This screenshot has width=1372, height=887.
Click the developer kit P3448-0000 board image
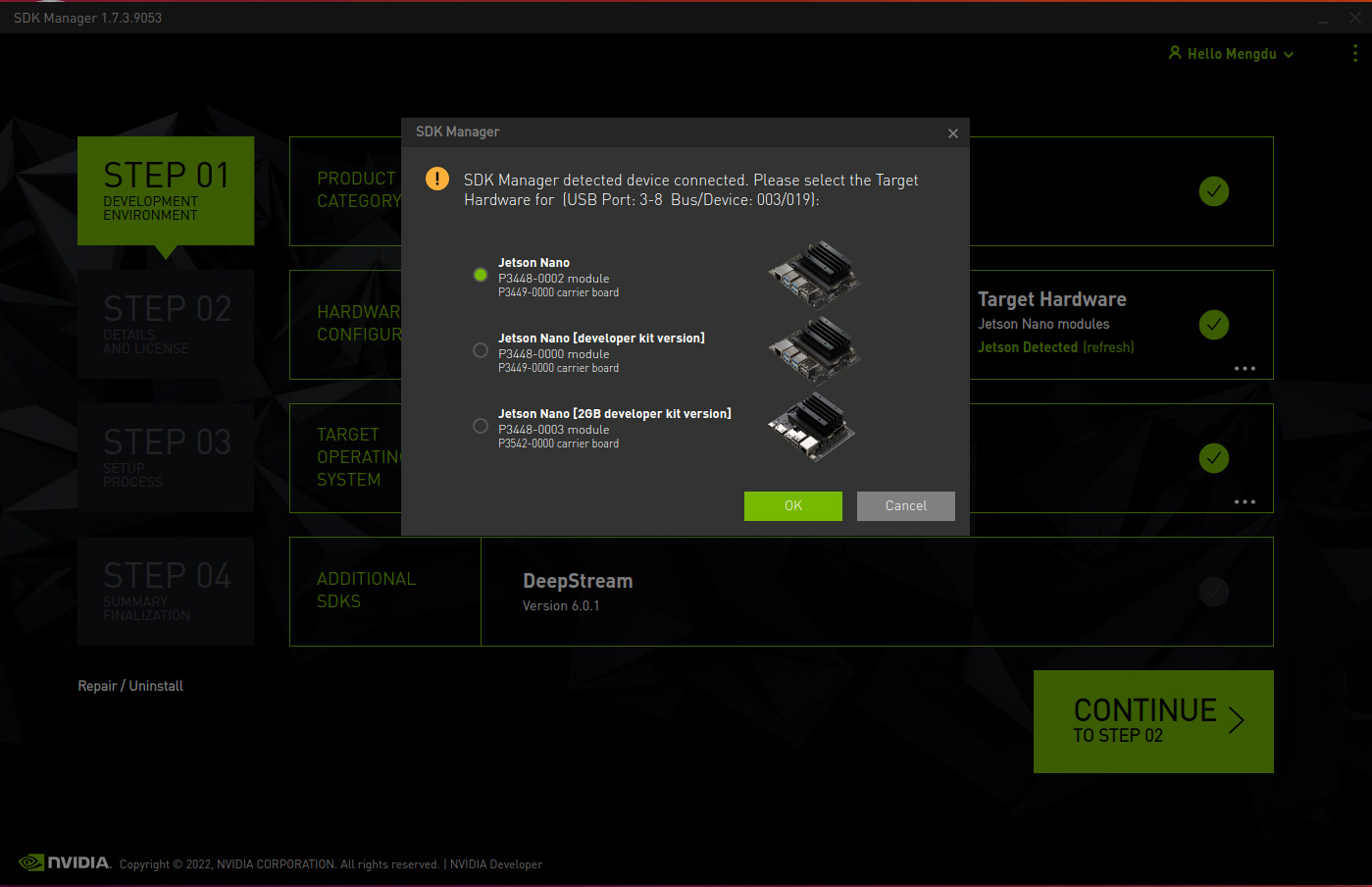pos(814,350)
